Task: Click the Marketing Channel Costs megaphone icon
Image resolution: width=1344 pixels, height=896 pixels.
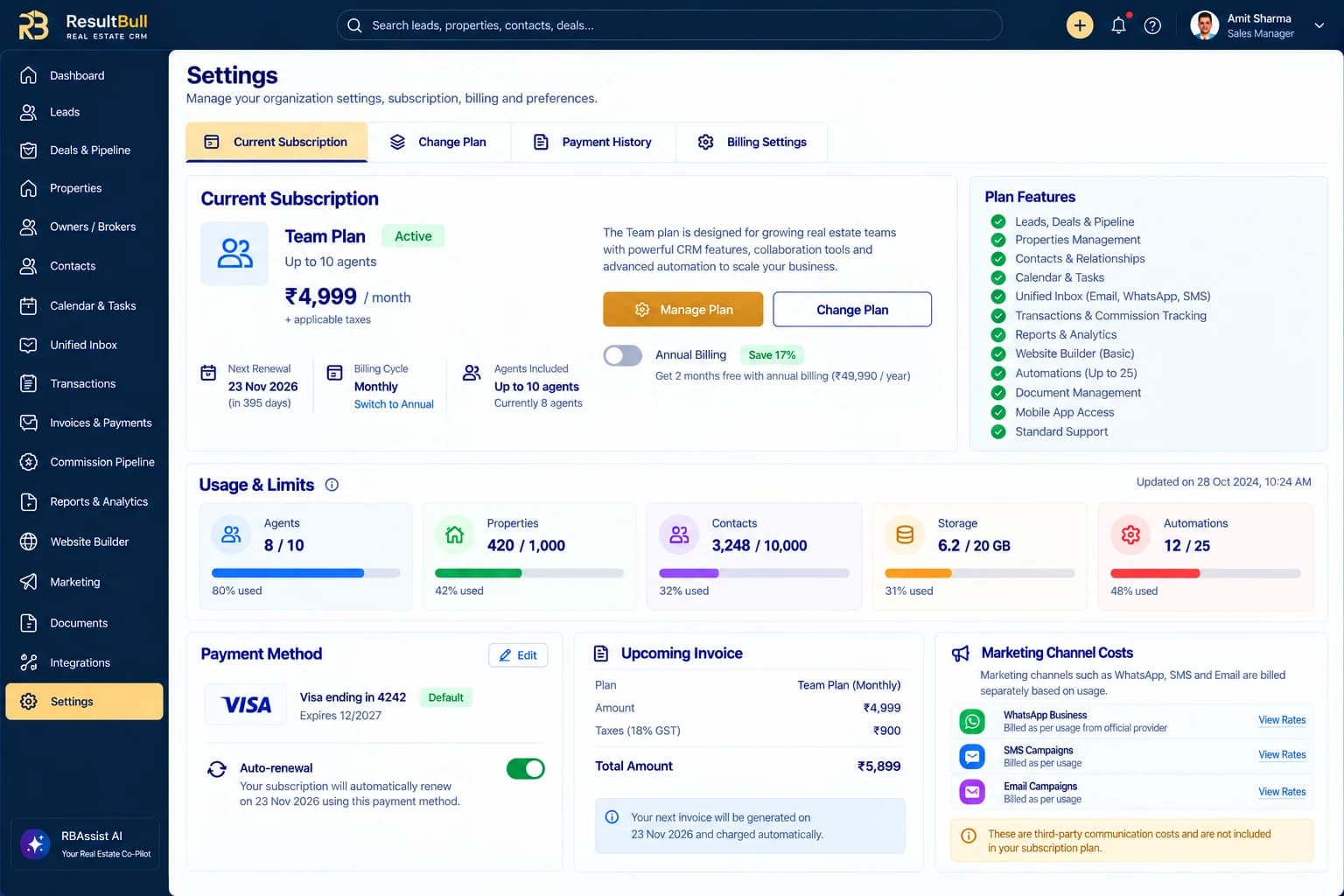Action: 961,654
